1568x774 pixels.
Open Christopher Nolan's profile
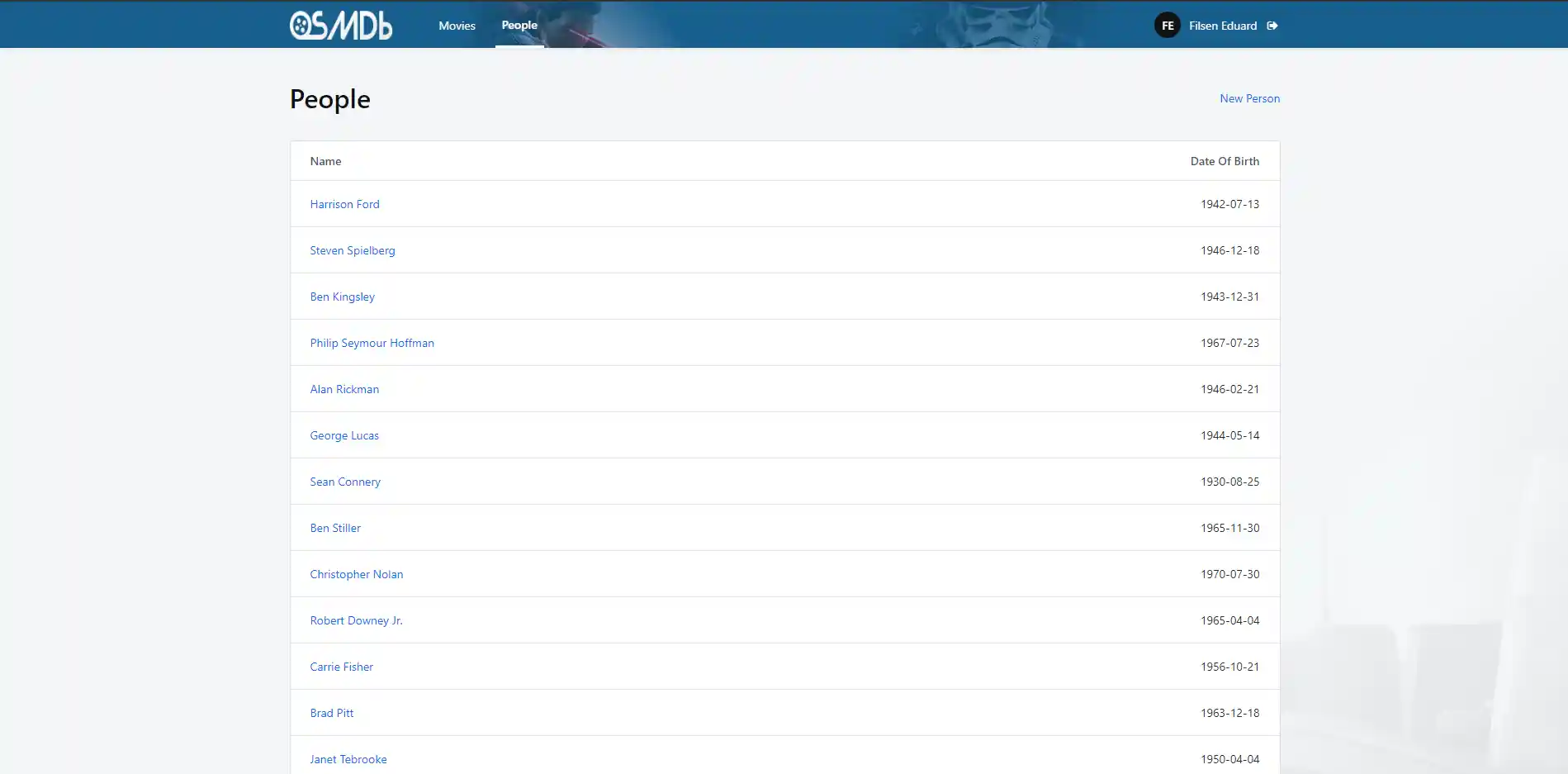coord(357,574)
